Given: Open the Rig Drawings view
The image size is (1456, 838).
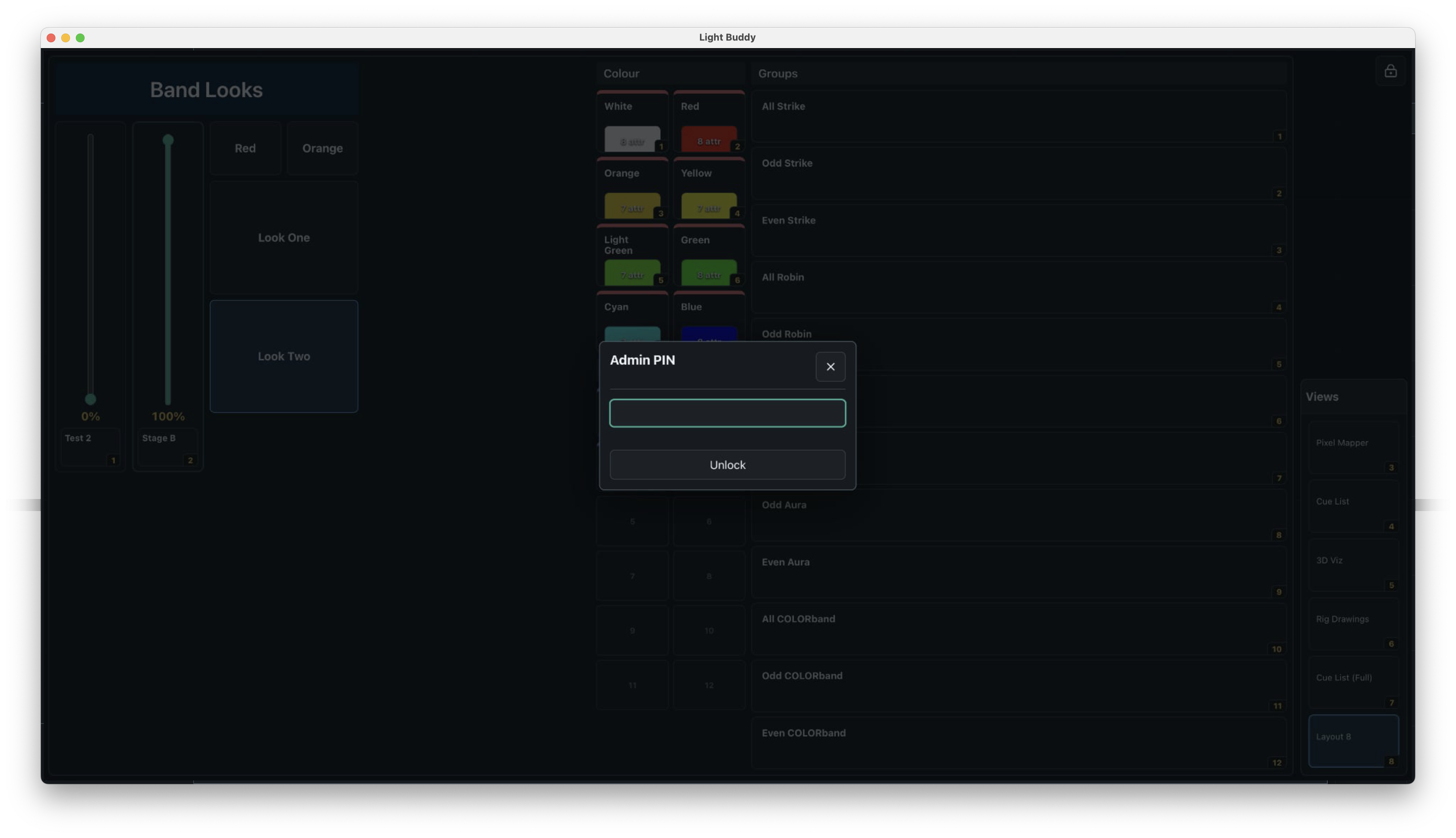Looking at the screenshot, I should pos(1354,623).
